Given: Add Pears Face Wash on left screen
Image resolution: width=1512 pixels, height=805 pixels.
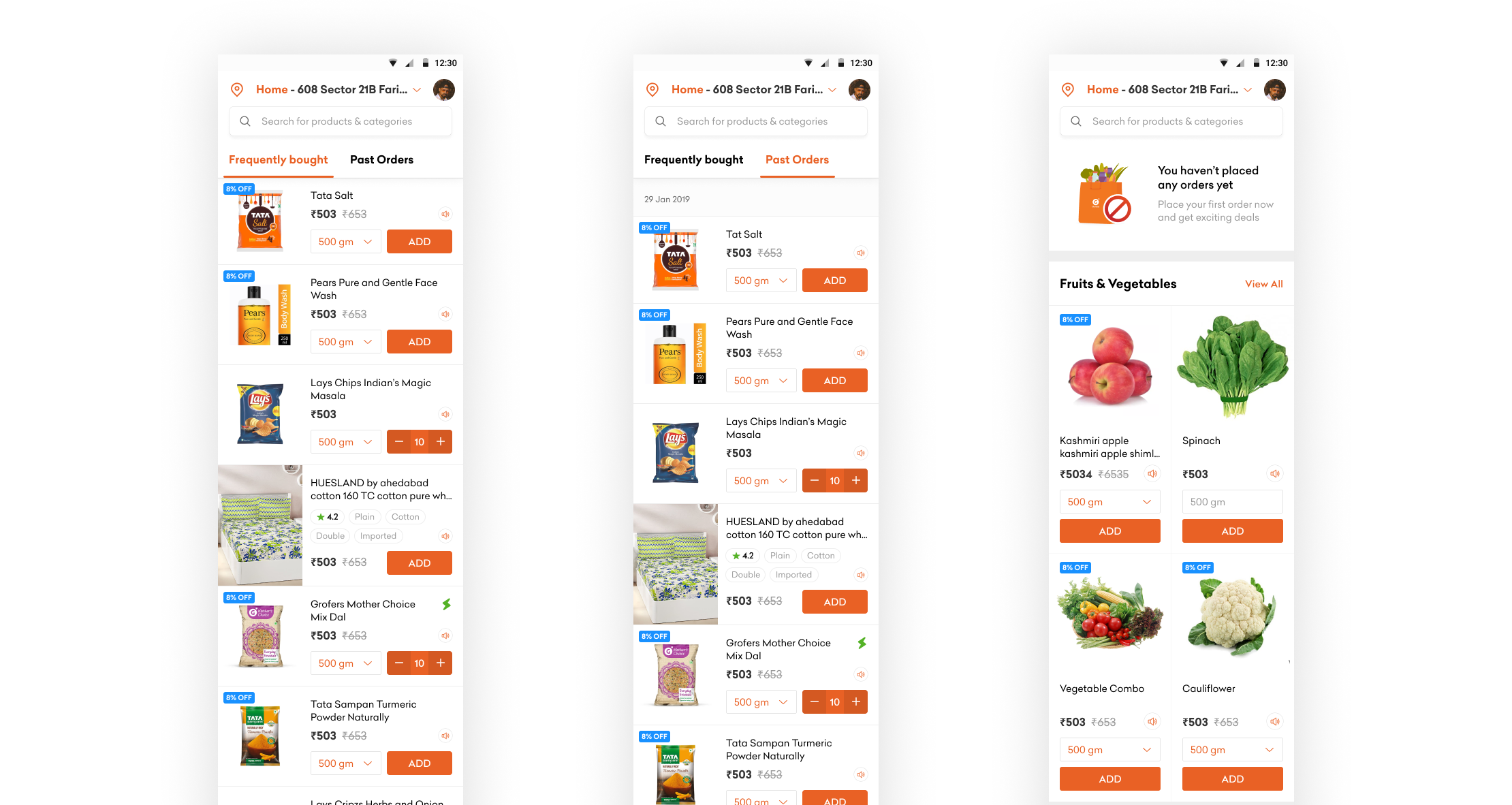Looking at the screenshot, I should pyautogui.click(x=420, y=342).
